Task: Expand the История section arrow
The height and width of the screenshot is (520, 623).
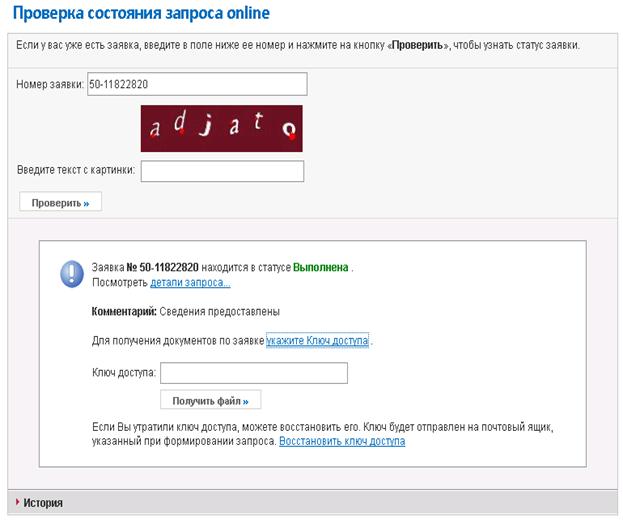Action: pyautogui.click(x=17, y=503)
